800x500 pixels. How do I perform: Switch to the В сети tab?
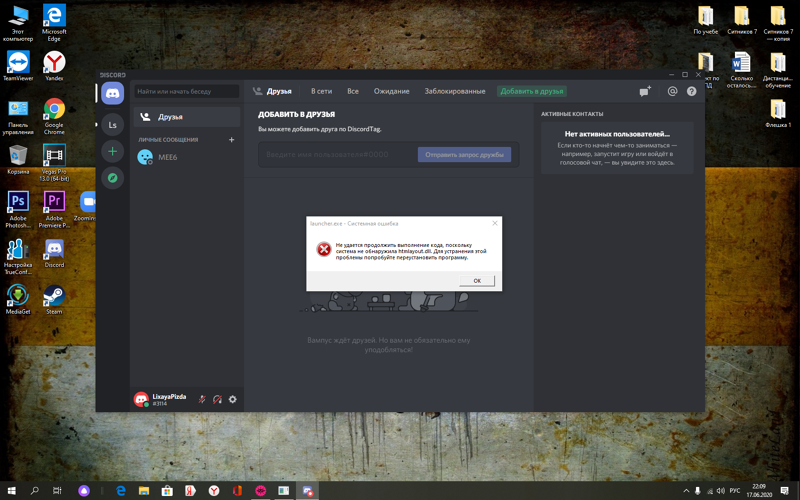click(321, 91)
